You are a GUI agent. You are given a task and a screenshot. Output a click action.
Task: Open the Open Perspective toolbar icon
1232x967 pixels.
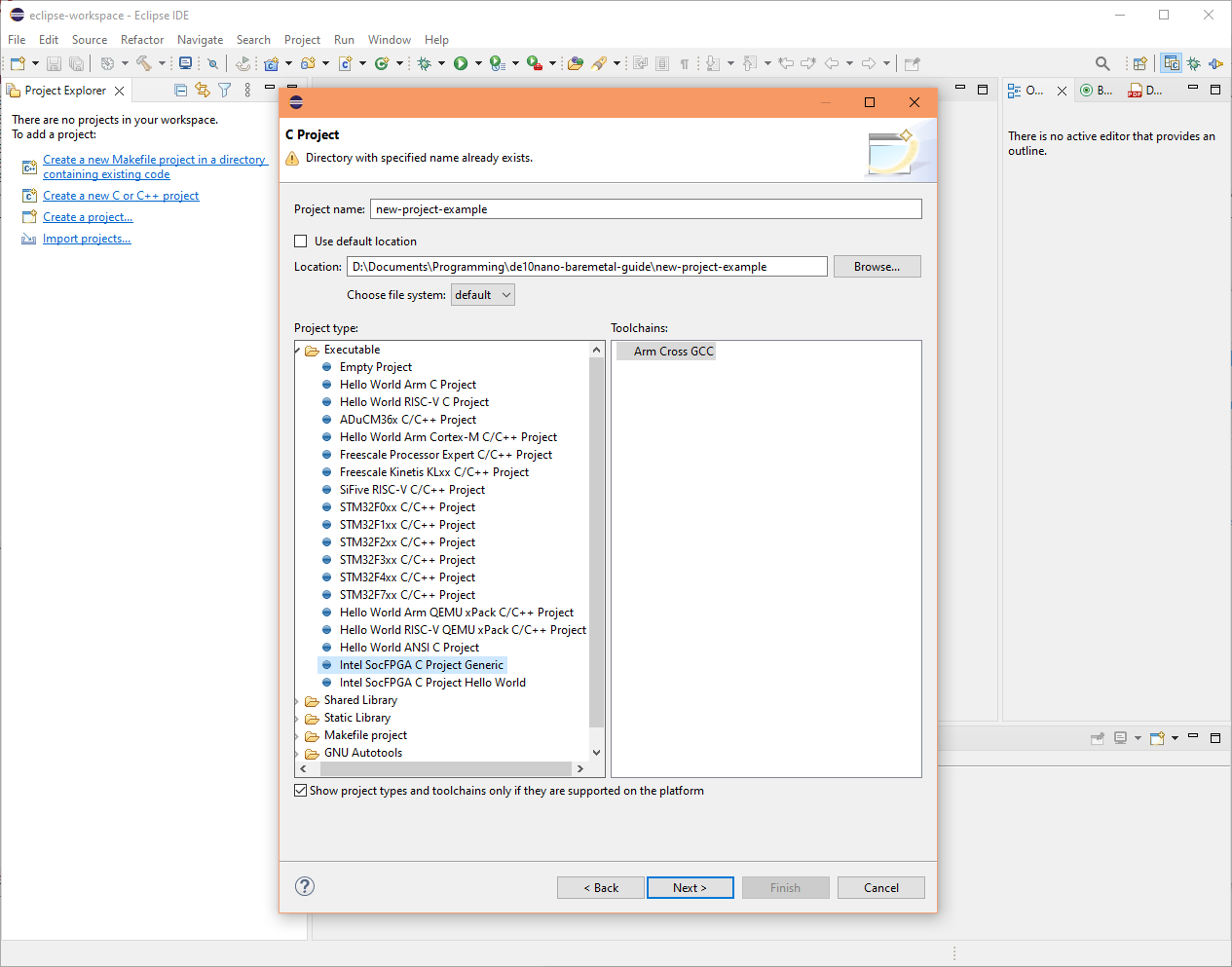click(x=1139, y=63)
